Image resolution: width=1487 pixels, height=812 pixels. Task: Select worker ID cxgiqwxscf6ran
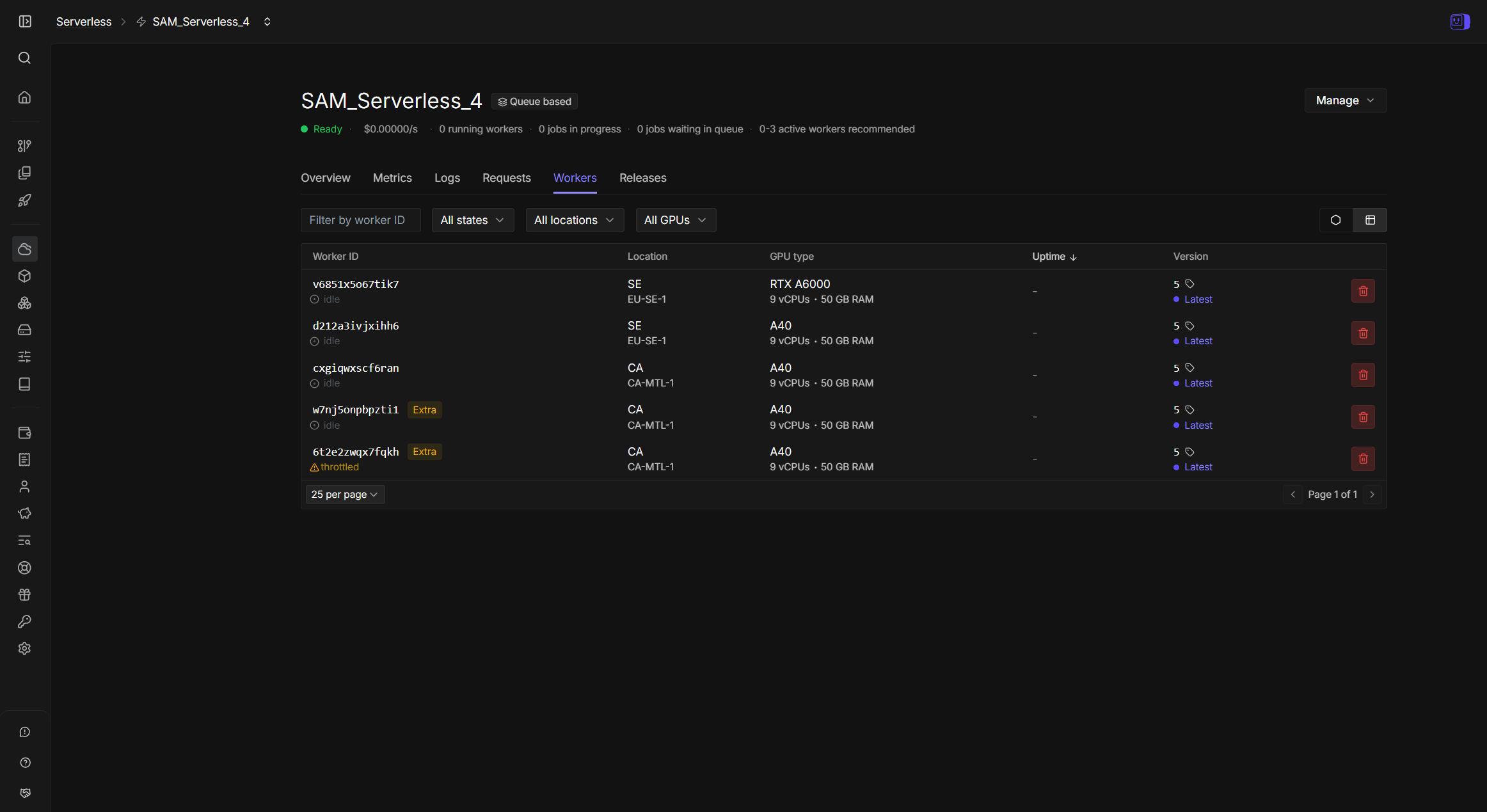(356, 368)
